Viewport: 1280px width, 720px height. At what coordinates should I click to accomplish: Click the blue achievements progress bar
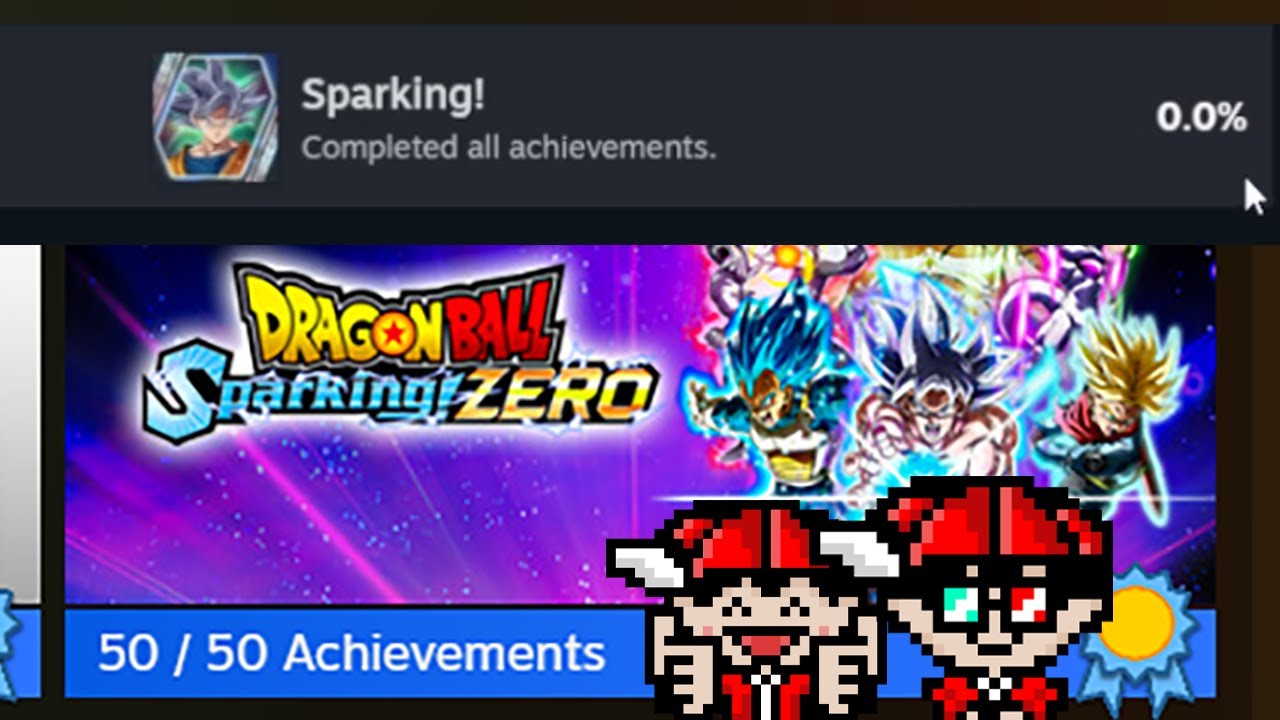(640, 652)
